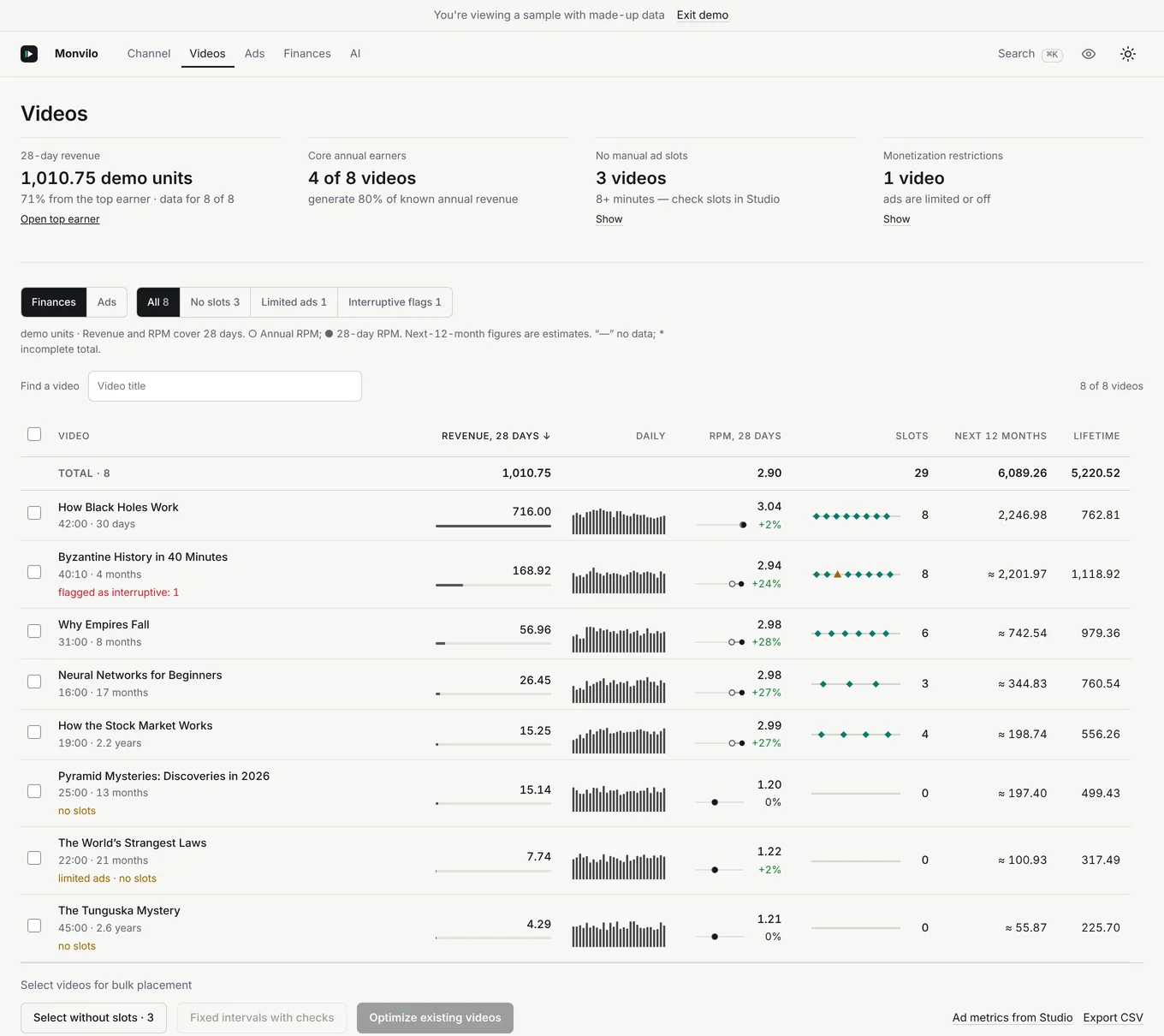Switch table view to Ads segment
The image size is (1164, 1036).
[x=107, y=302]
